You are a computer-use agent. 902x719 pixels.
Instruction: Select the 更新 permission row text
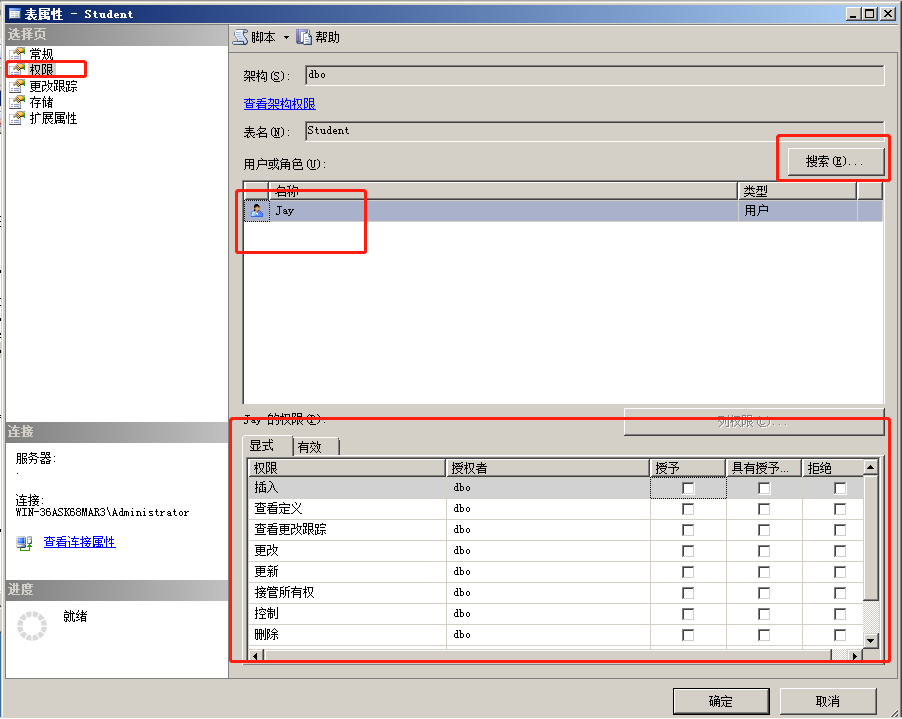(266, 572)
